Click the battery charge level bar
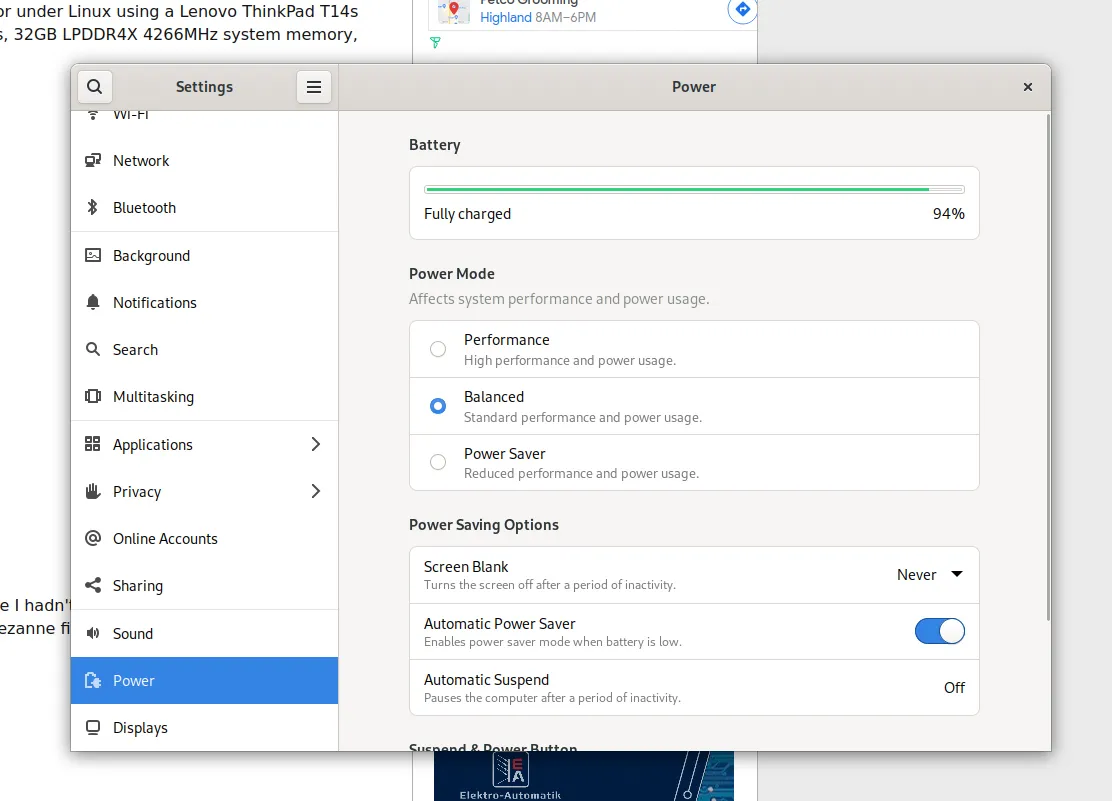Viewport: 1112px width, 801px height. [x=694, y=189]
